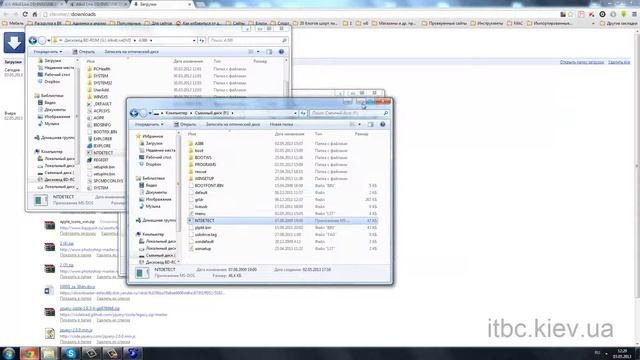Click Открыть in A386 window toolbar
The width and height of the screenshot is (640, 360).
pyautogui.click(x=84, y=52)
